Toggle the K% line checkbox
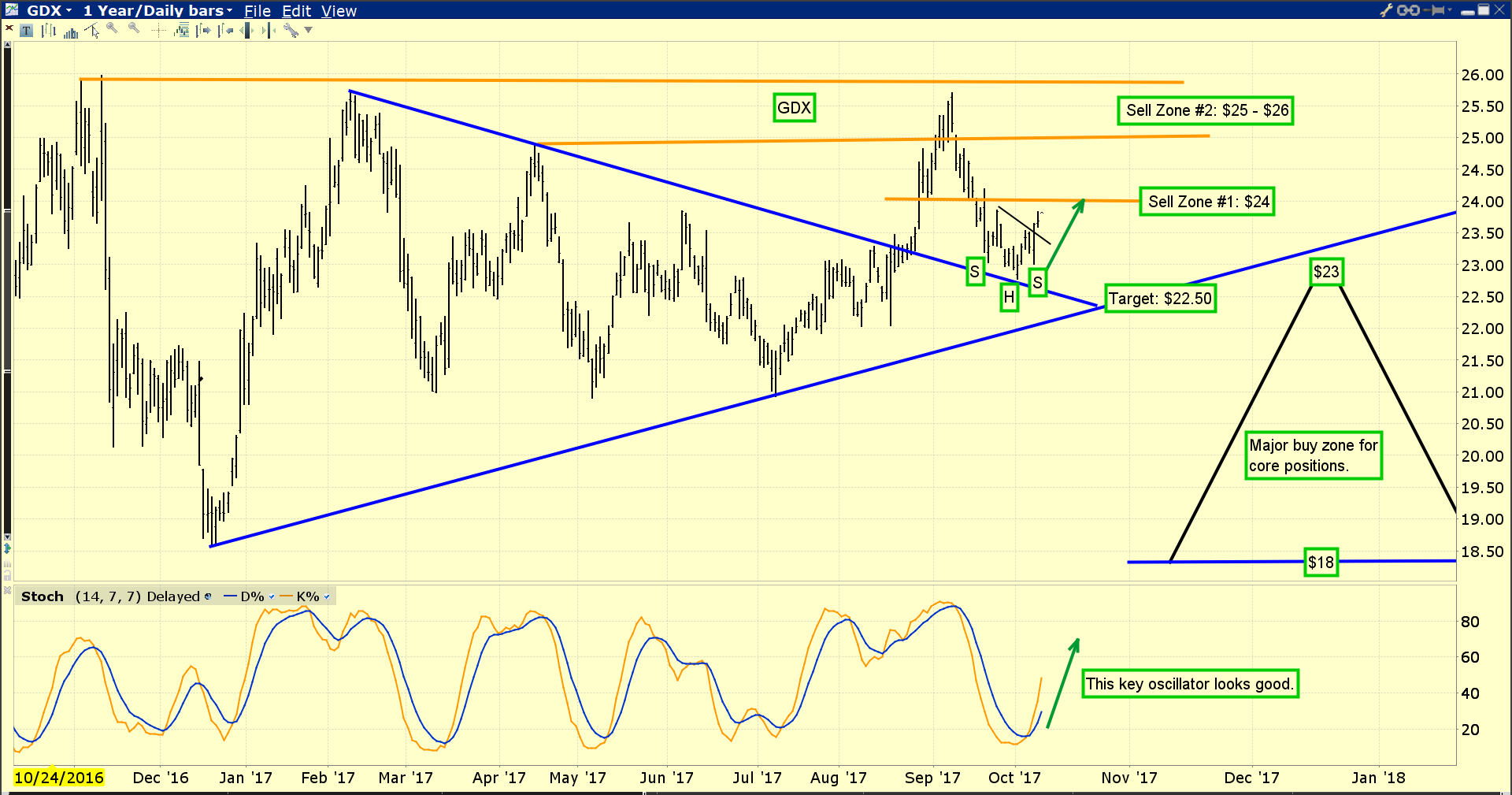This screenshot has height=795, width=1512. click(x=327, y=596)
